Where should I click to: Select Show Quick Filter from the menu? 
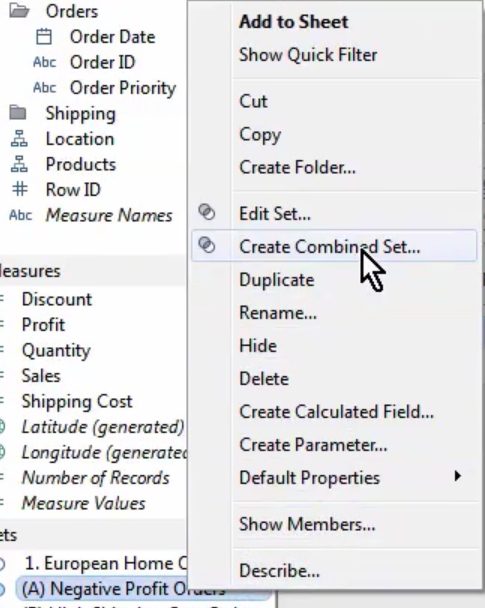[308, 55]
